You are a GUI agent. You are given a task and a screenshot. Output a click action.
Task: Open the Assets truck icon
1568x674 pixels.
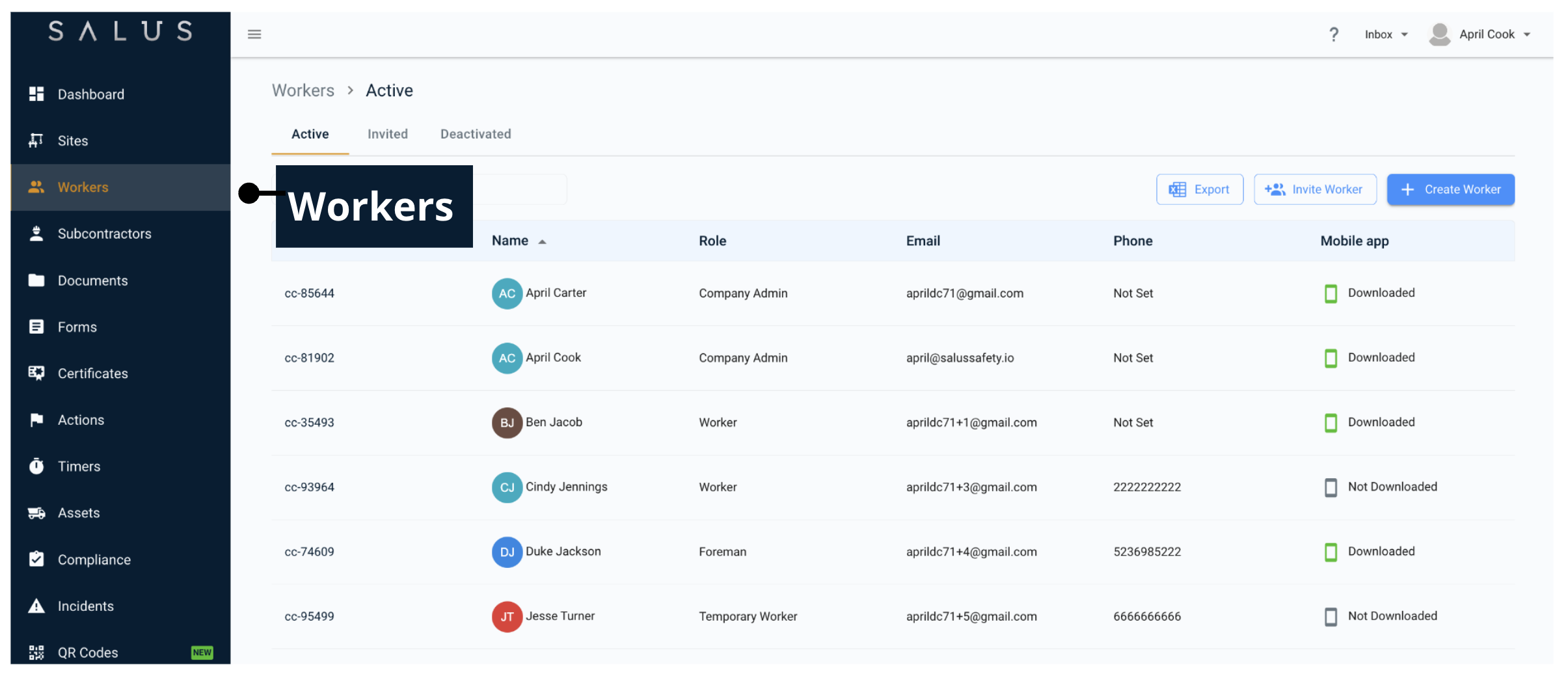(x=36, y=512)
